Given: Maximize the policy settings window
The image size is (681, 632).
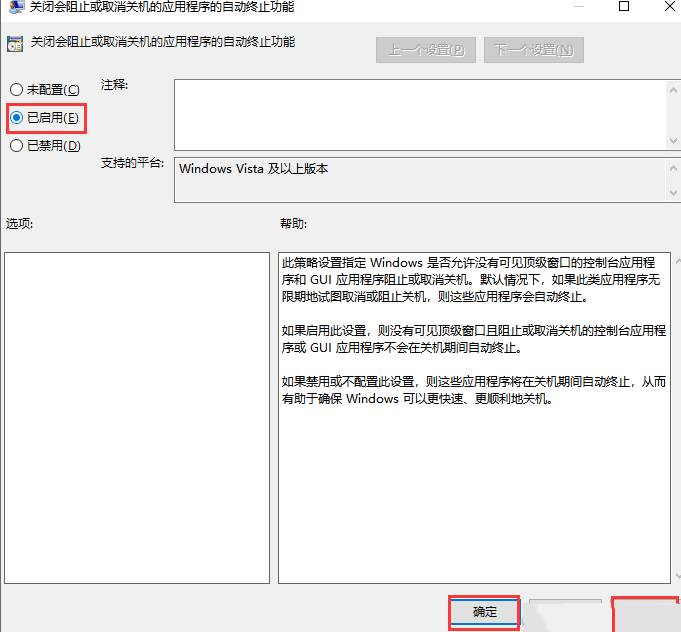Looking at the screenshot, I should pos(624,6).
